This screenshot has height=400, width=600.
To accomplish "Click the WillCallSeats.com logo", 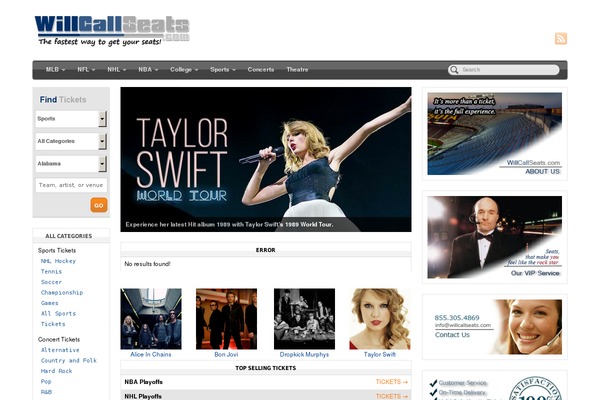I will click(112, 31).
